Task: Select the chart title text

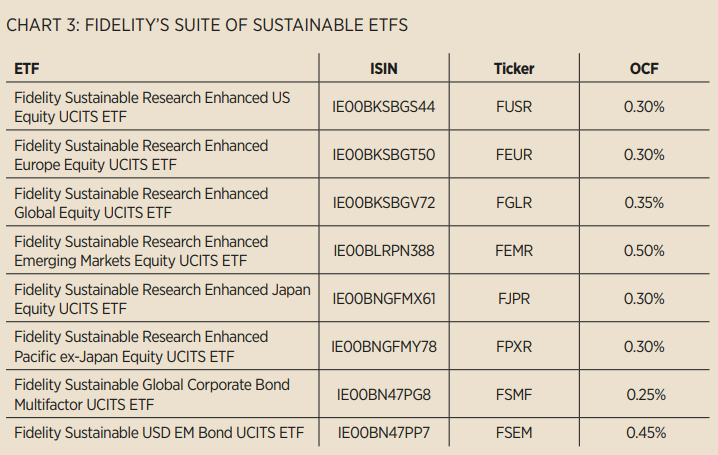Action: (206, 25)
